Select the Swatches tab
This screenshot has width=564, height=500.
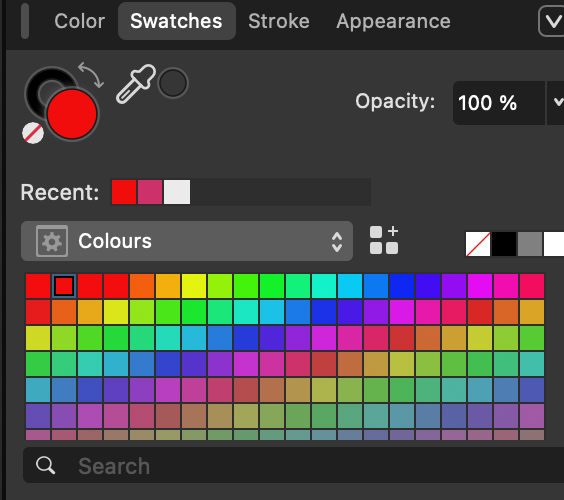177,21
